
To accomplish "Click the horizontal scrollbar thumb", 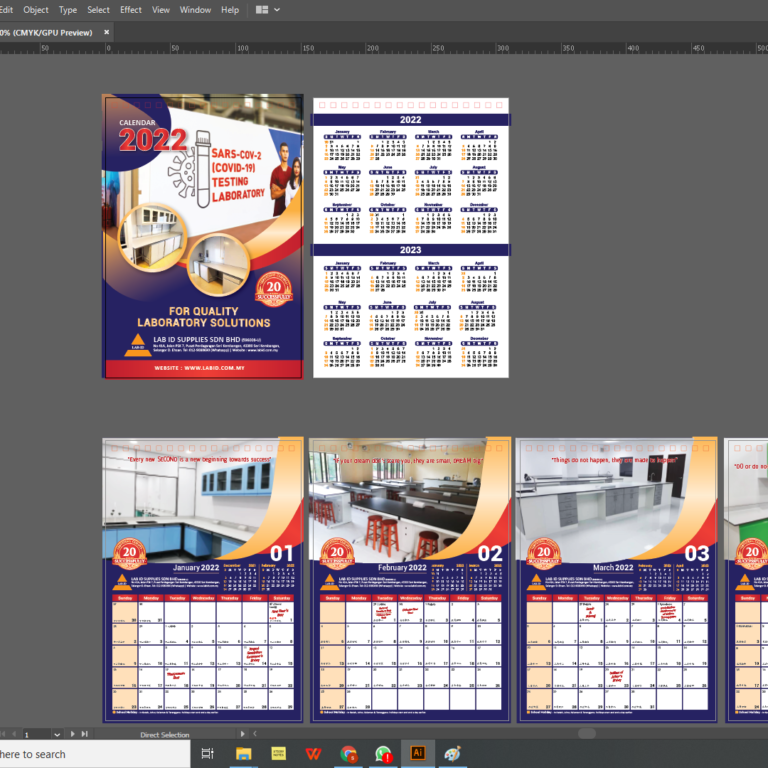I will click(x=586, y=734).
